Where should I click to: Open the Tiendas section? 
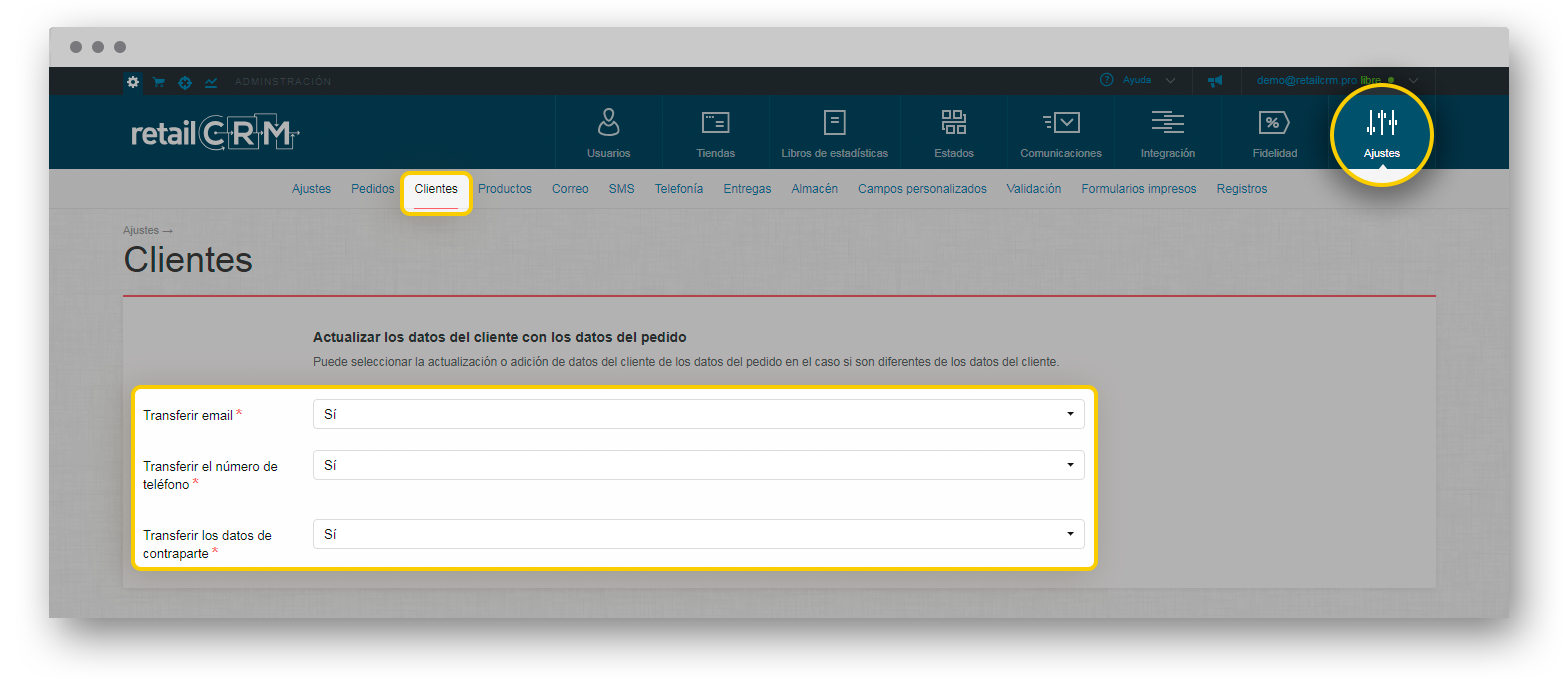(x=715, y=133)
